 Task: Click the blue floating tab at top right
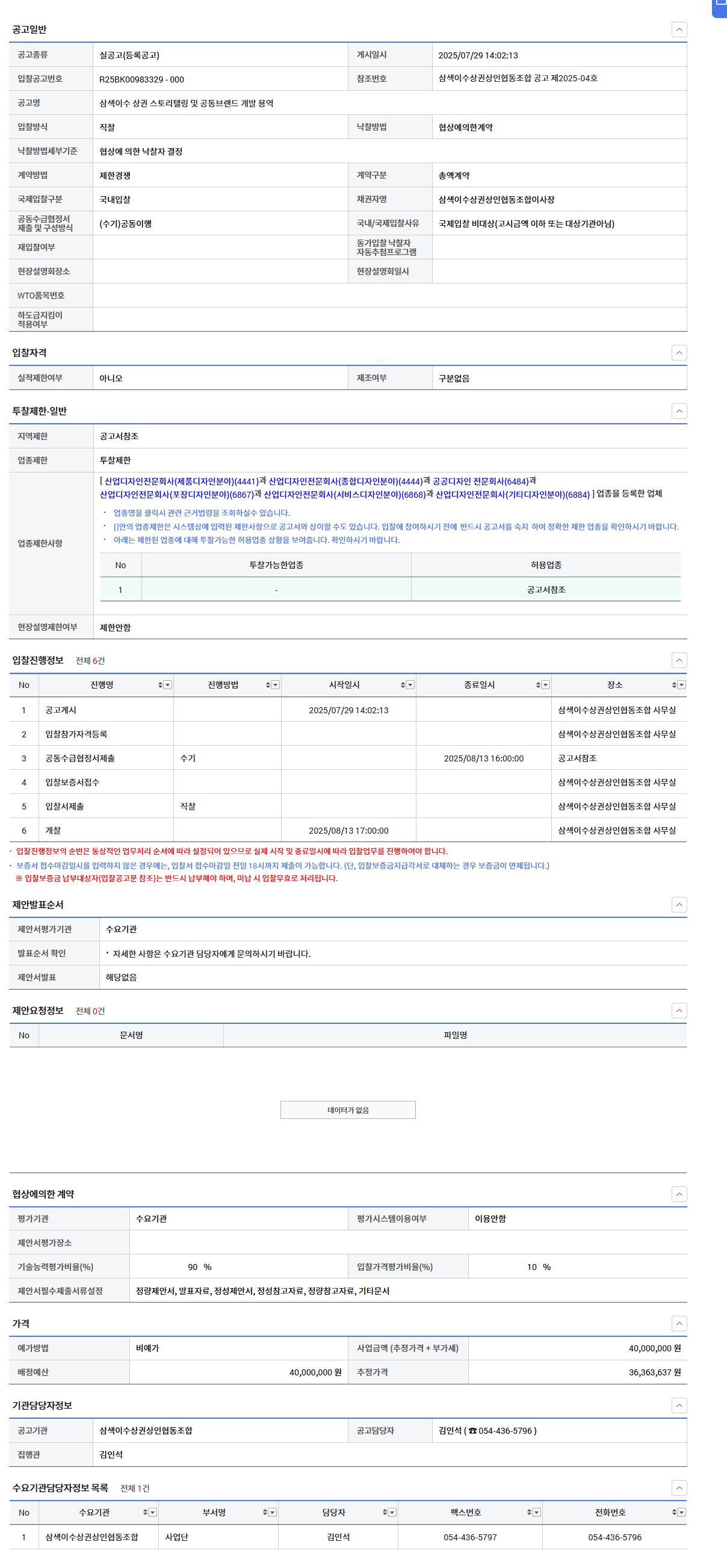[720, 7]
